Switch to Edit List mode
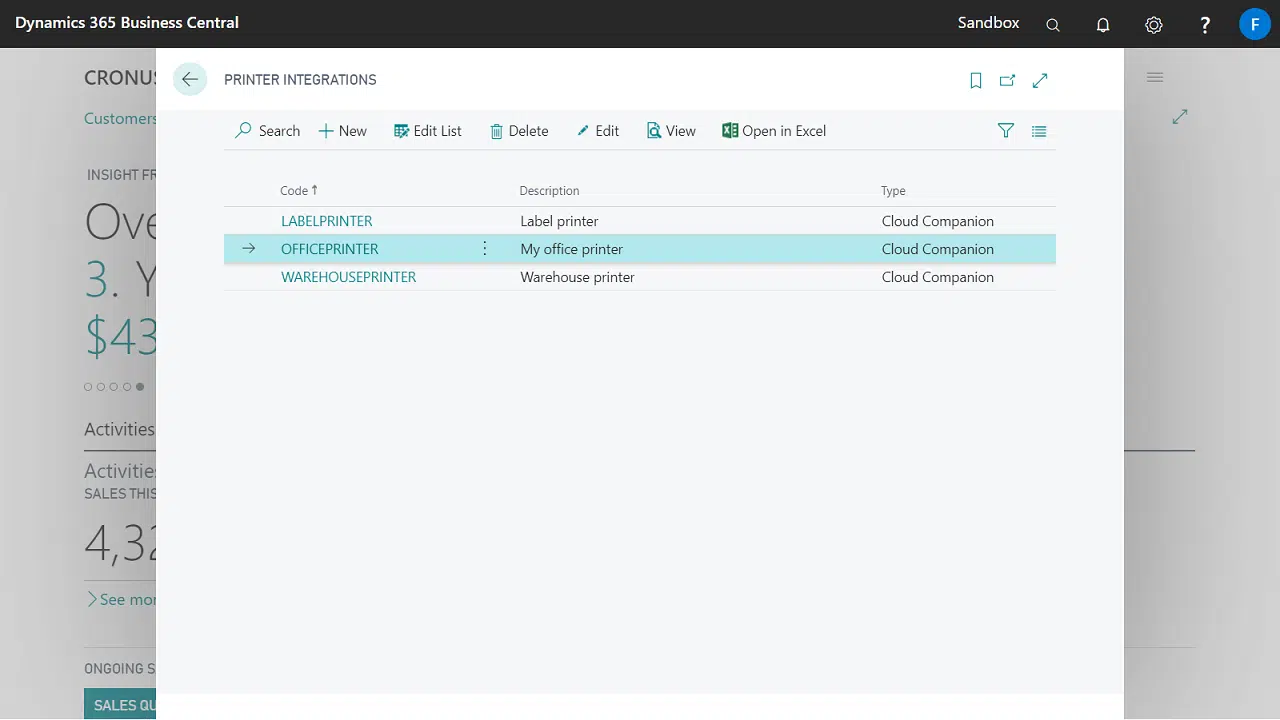This screenshot has height=720, width=1280. [427, 131]
